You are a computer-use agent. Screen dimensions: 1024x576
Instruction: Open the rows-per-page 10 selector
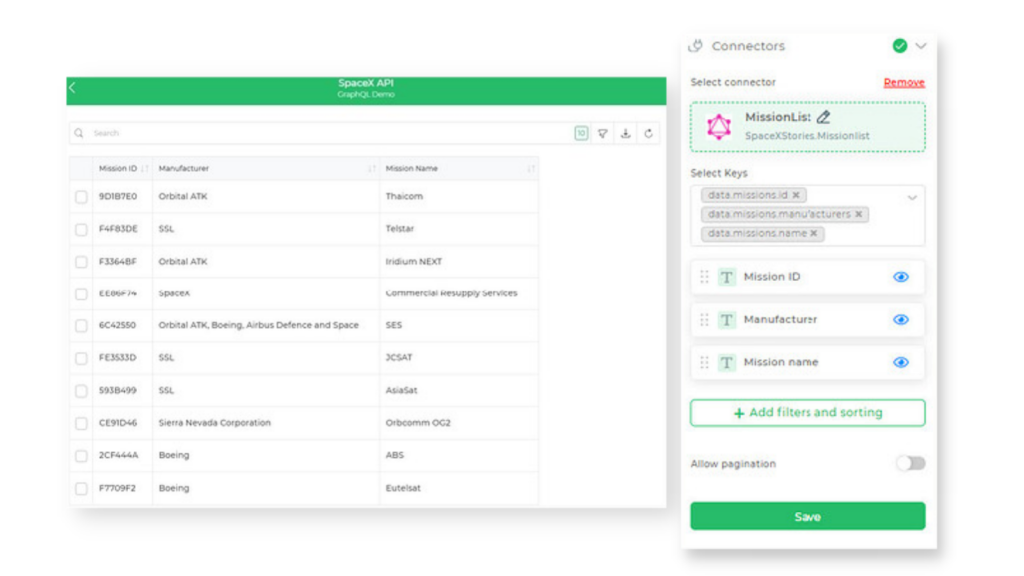581,133
